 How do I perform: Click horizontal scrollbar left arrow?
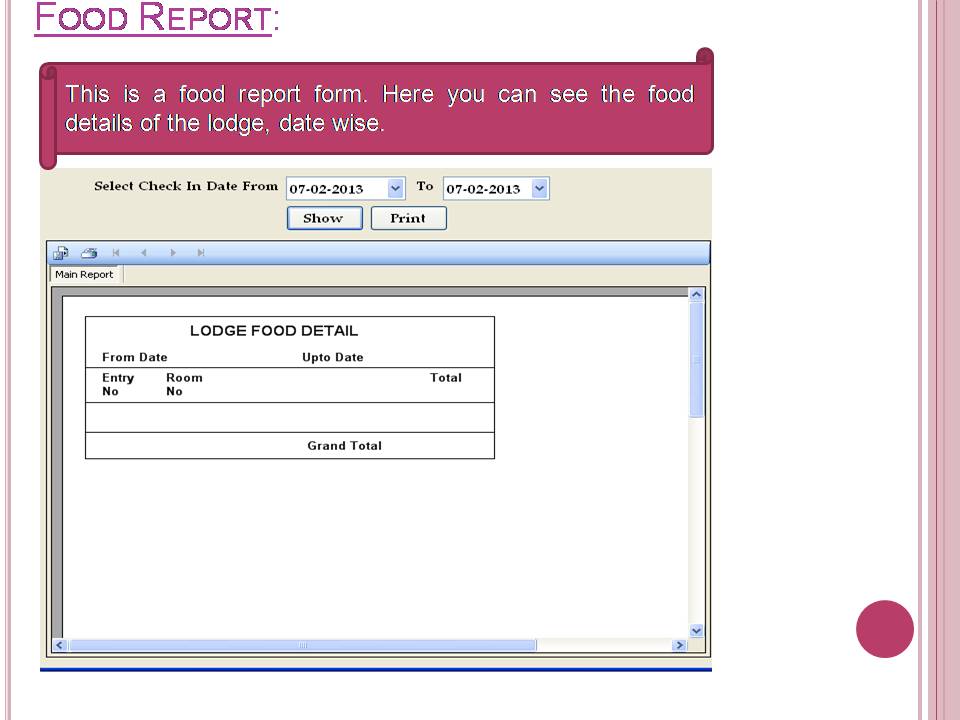59,645
